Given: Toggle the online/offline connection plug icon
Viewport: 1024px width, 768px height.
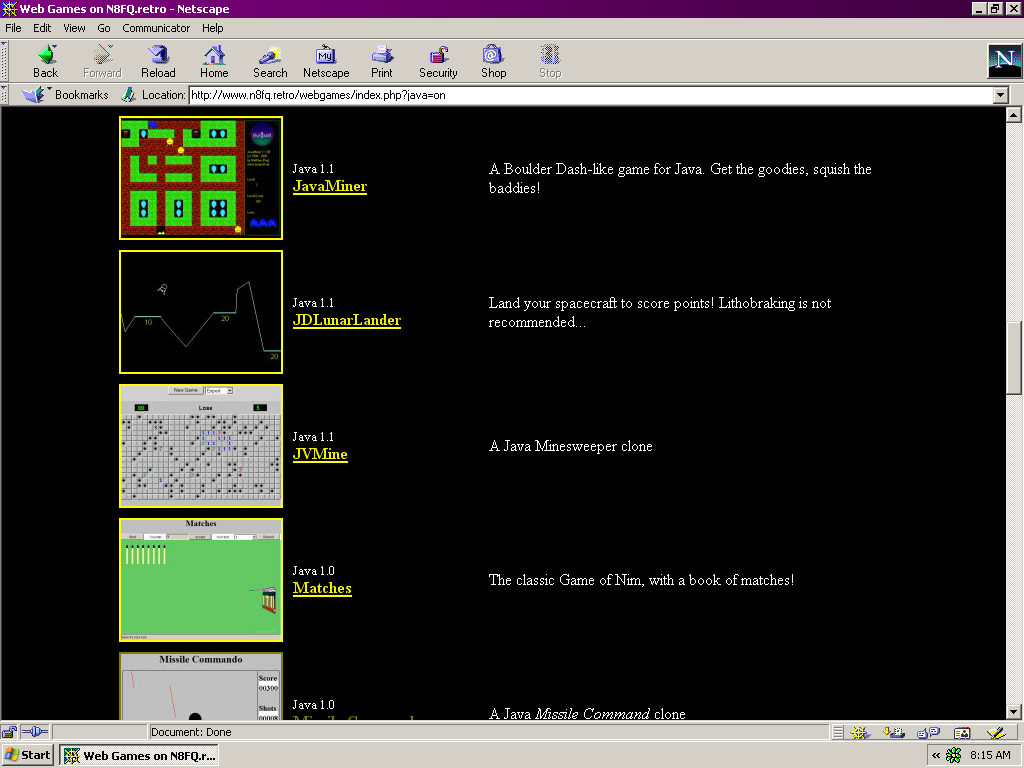Looking at the screenshot, I should pyautogui.click(x=35, y=732).
